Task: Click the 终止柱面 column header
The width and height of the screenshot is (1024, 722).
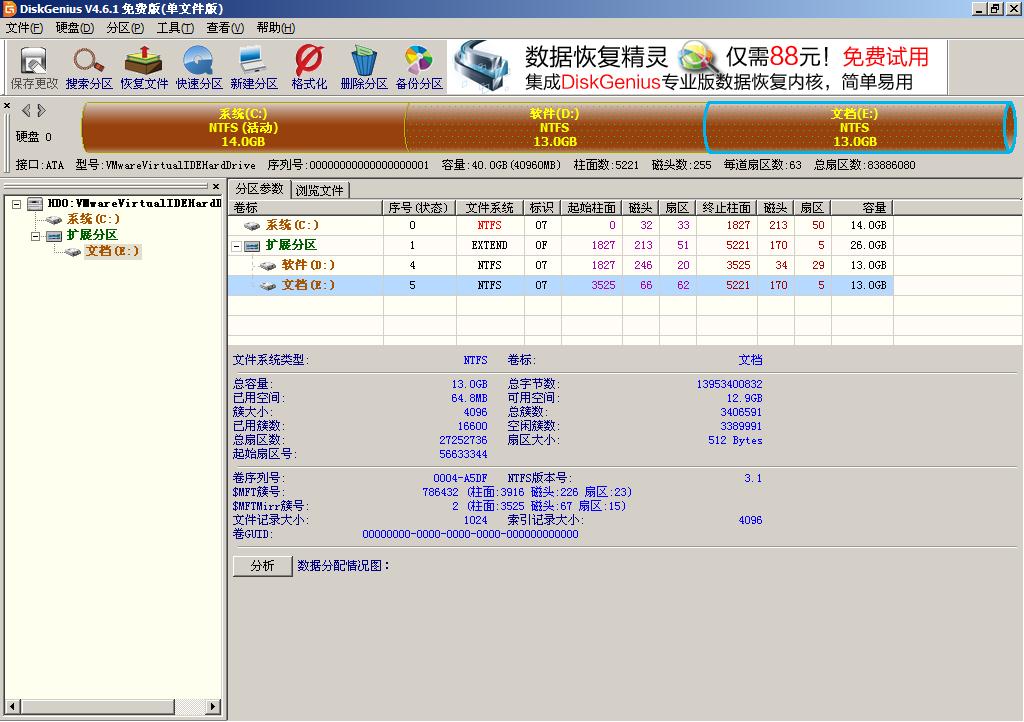Action: 726,208
